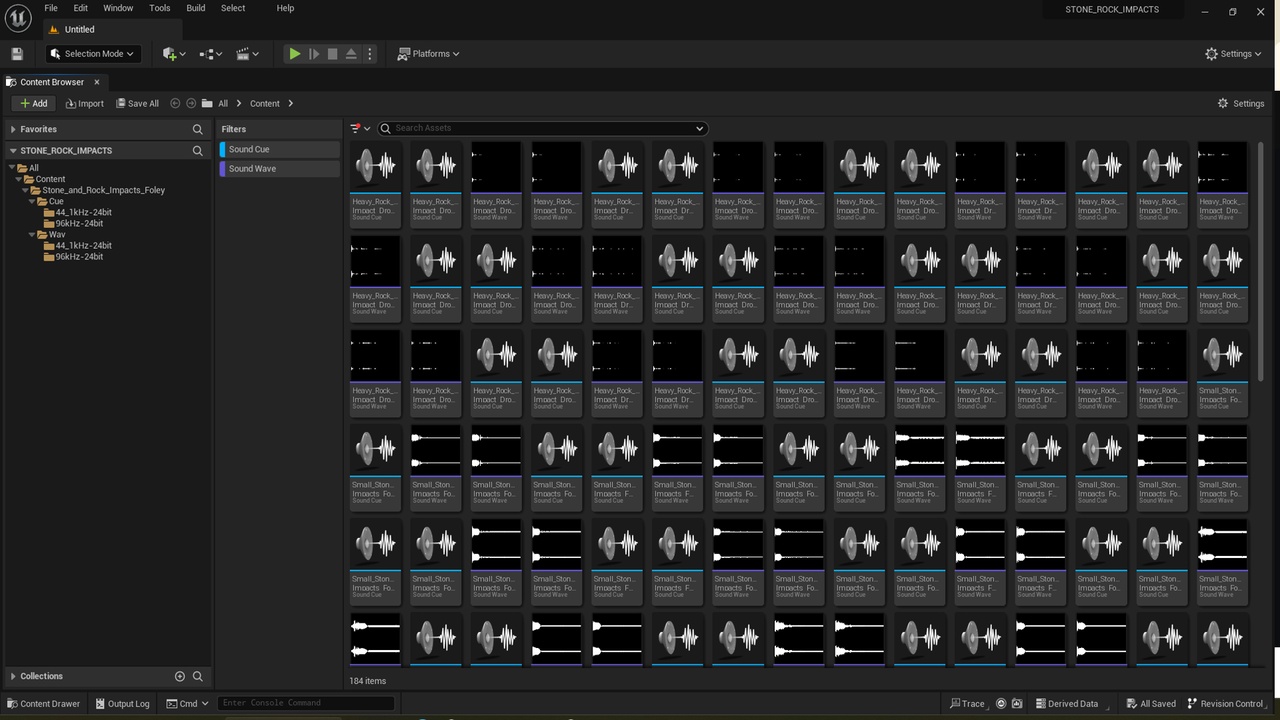
Task: Click the search icon beside Favorites
Action: coord(197,129)
